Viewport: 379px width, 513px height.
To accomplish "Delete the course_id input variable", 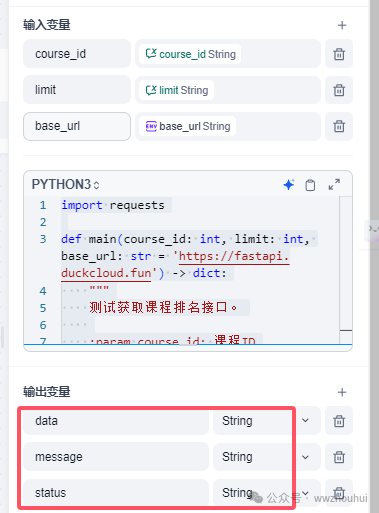I will pos(339,54).
